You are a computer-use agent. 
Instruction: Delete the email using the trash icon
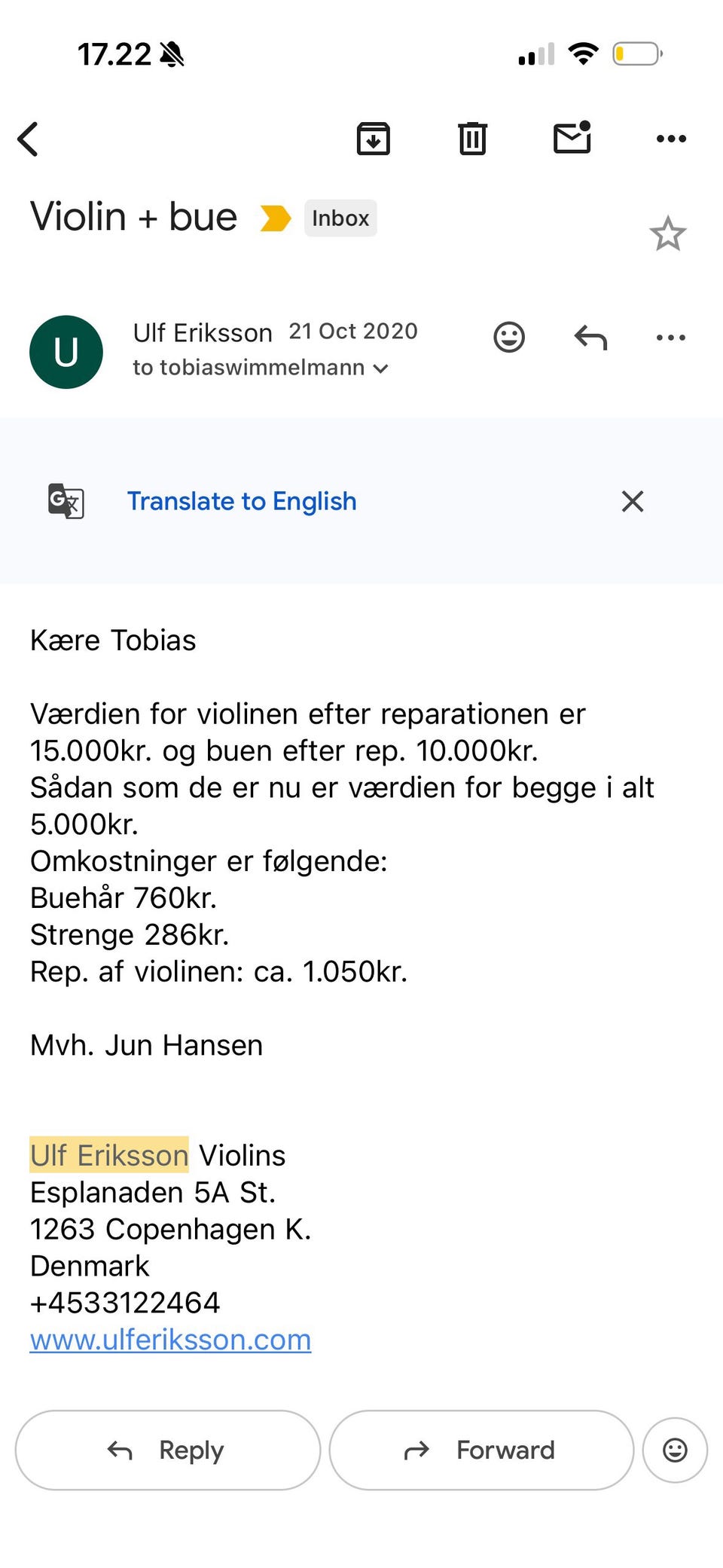(472, 139)
